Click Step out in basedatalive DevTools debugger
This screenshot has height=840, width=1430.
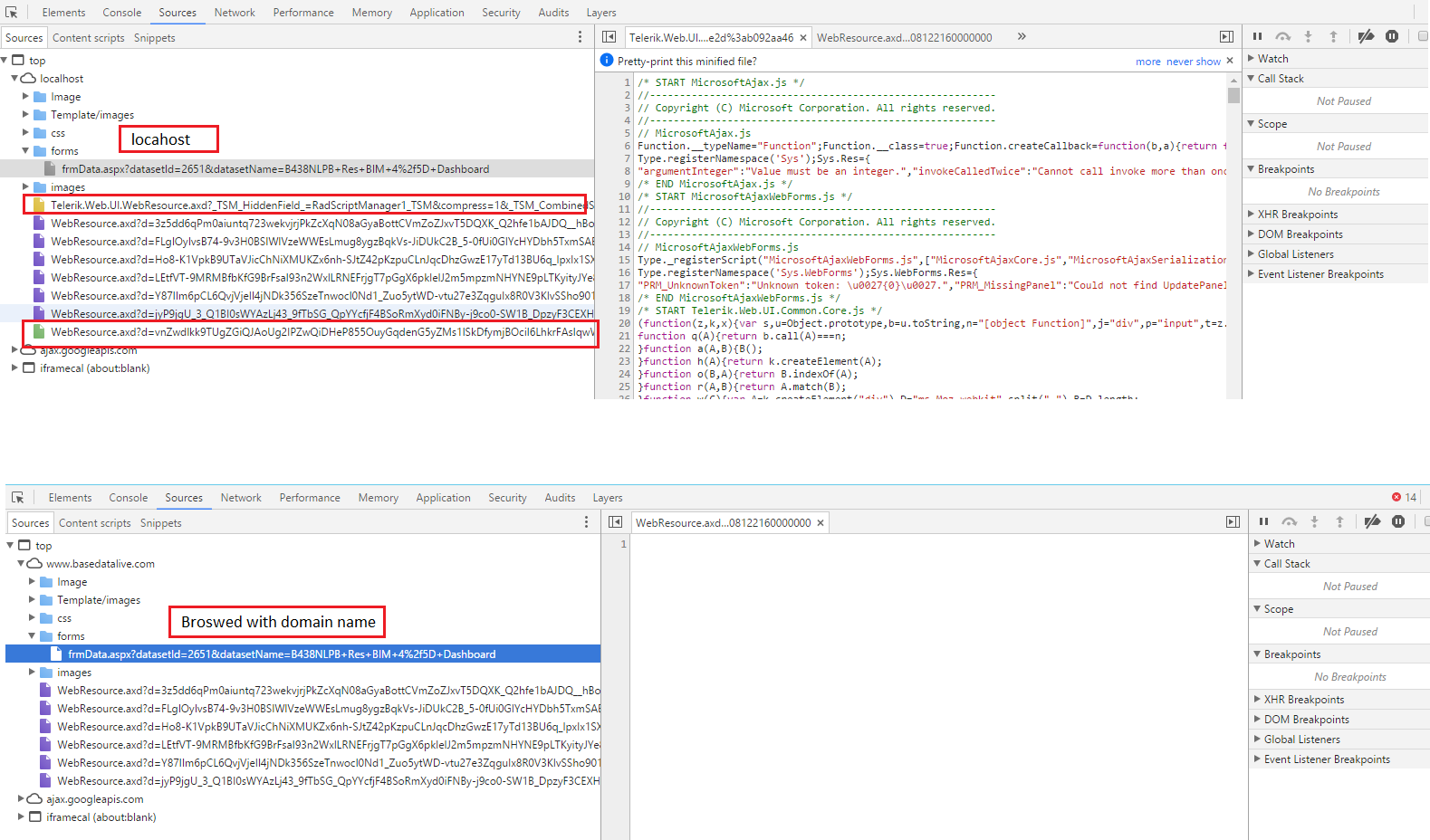tap(1339, 521)
